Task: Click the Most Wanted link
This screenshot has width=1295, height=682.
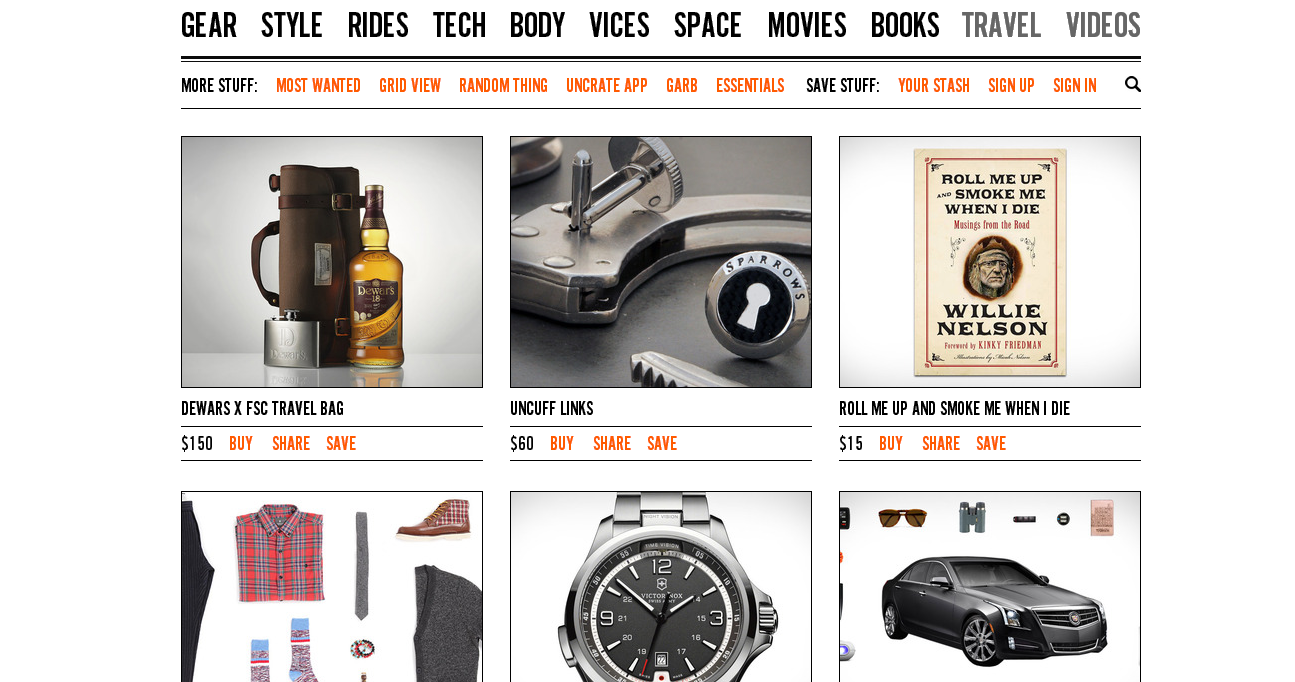Action: click(x=318, y=86)
